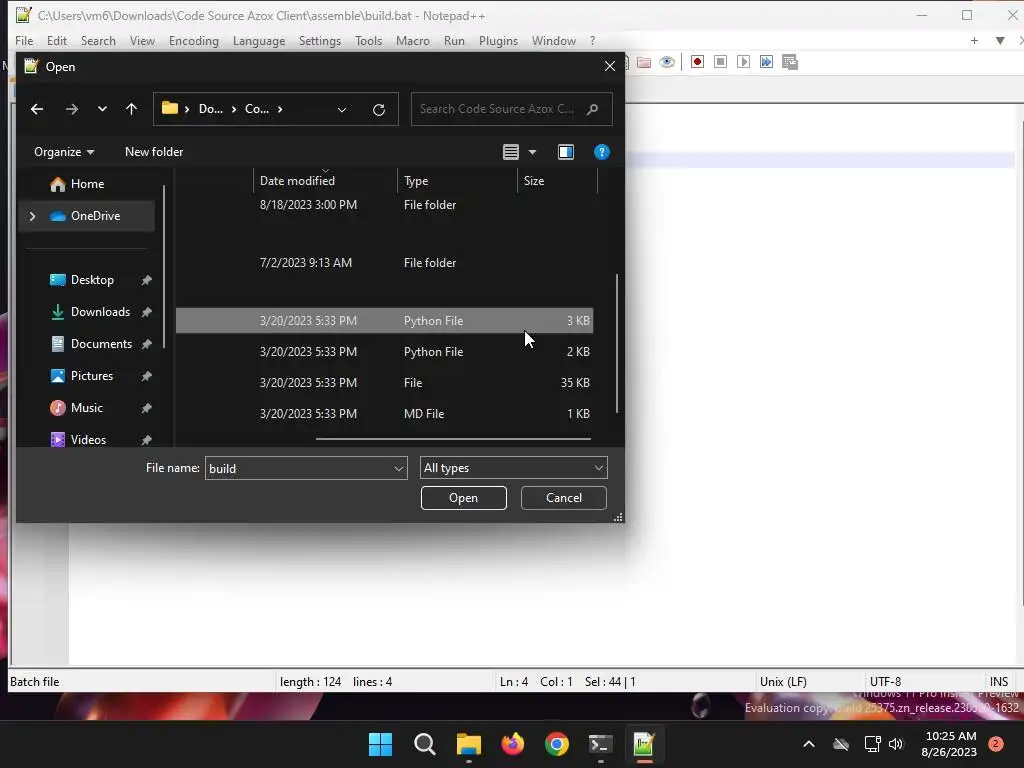Click the New folder button
Image resolution: width=1024 pixels, height=768 pixels.
tap(154, 152)
